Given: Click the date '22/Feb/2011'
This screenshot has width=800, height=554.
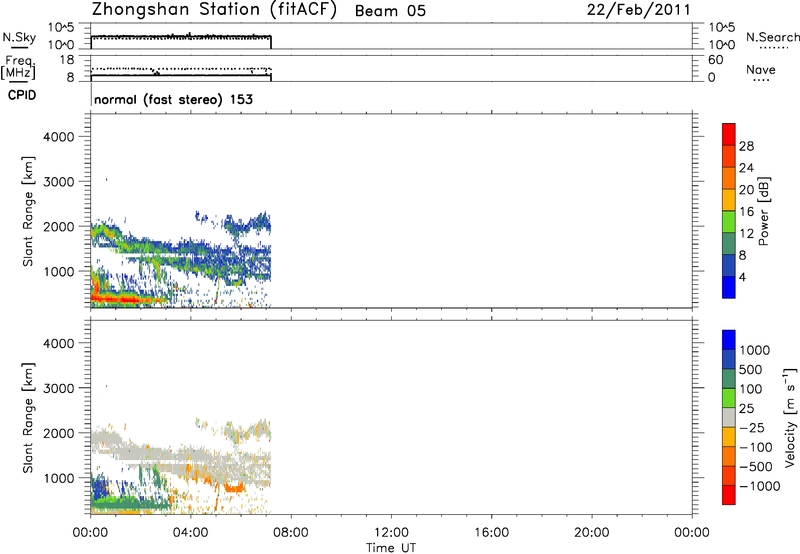Looking at the screenshot, I should [638, 10].
